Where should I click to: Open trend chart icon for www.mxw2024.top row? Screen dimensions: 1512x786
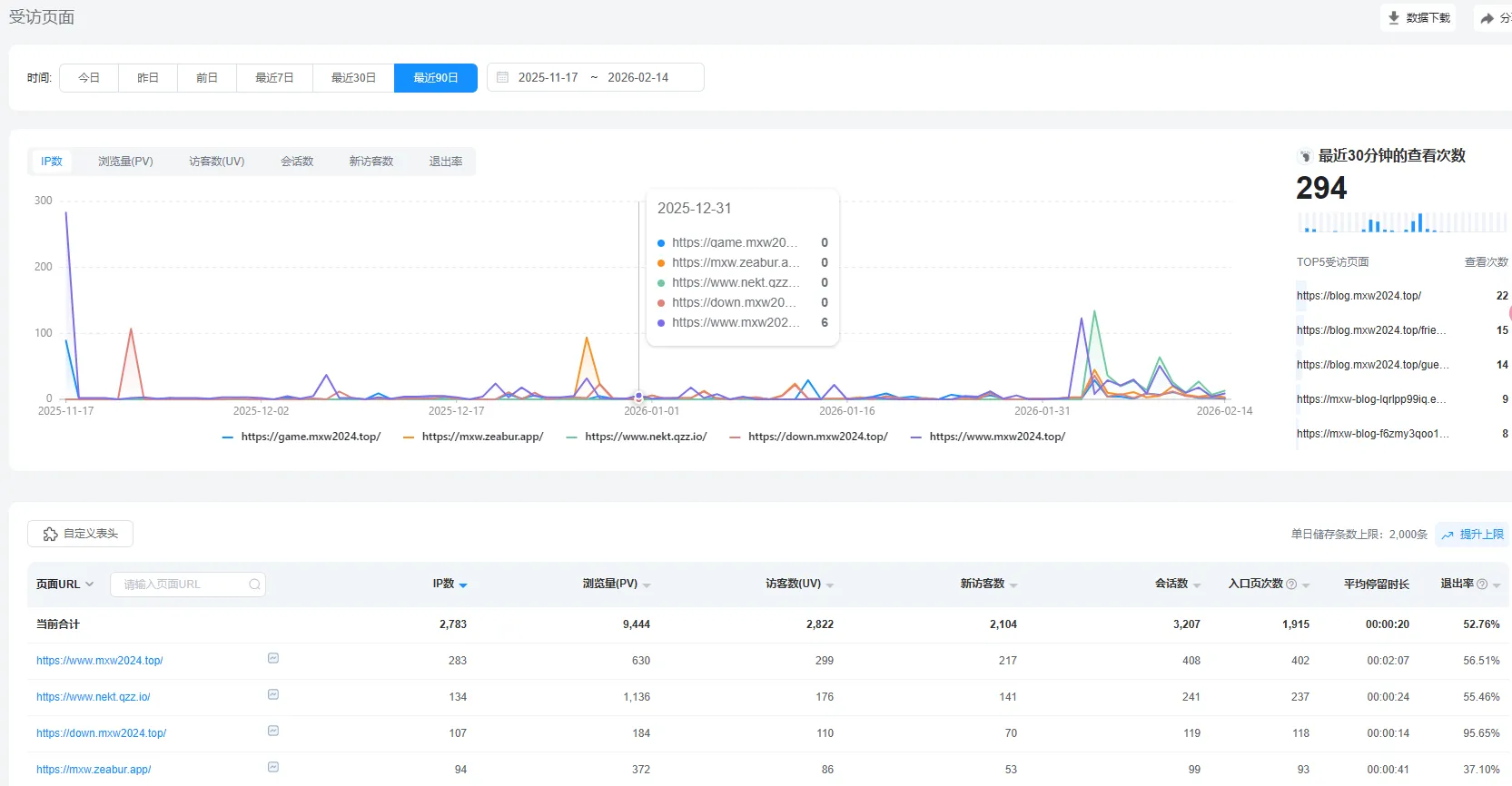click(273, 658)
